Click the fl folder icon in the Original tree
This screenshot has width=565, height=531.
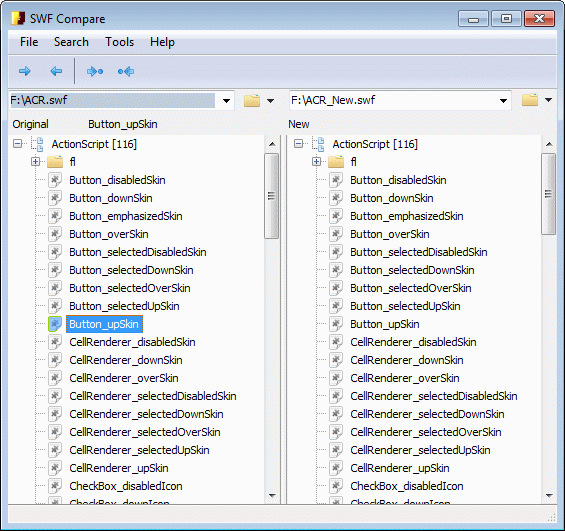coord(55,162)
